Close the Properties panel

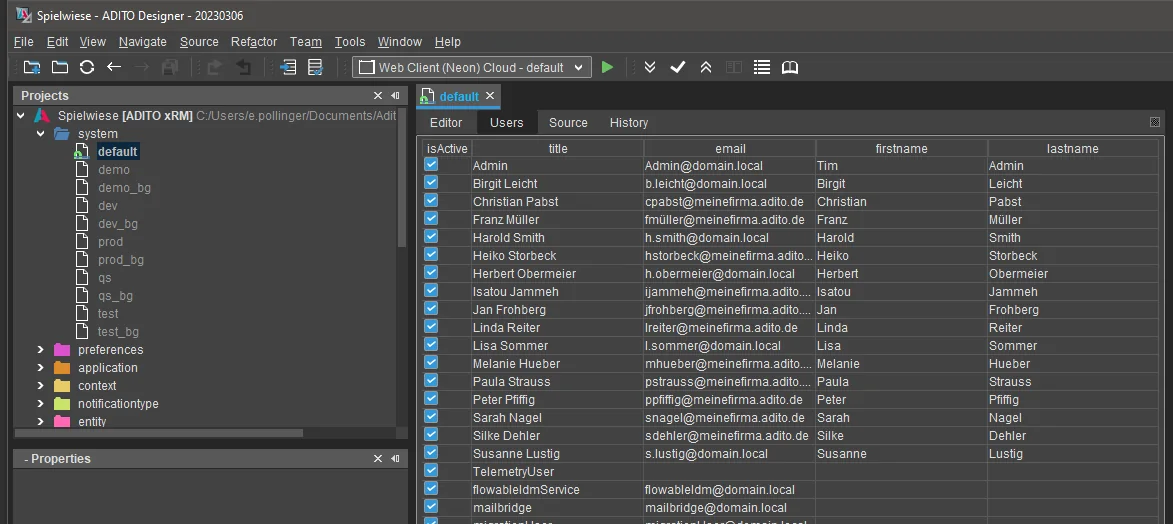point(378,459)
